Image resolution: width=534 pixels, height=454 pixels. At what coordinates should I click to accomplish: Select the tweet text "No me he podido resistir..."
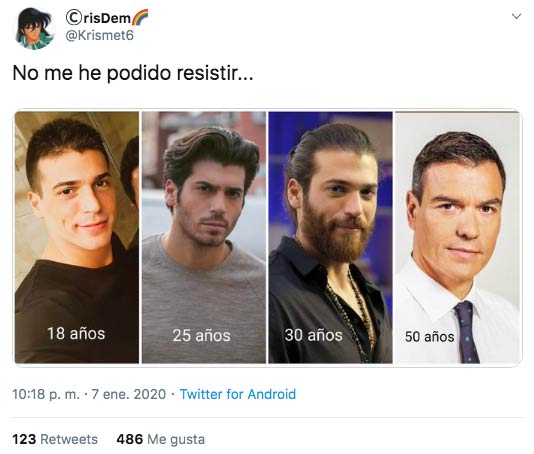(133, 73)
